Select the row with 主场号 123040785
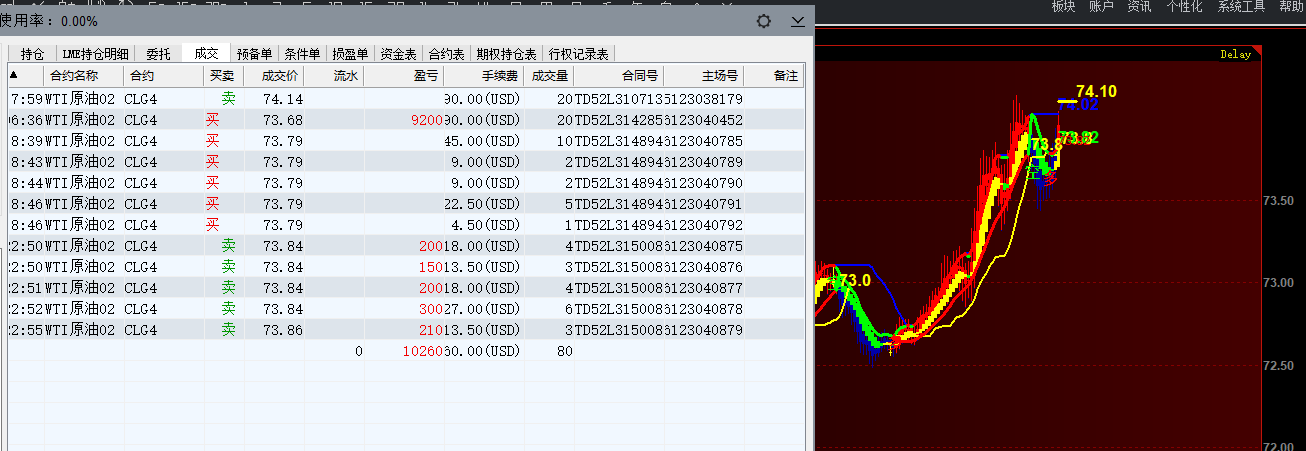The image size is (1306, 451). [406, 141]
